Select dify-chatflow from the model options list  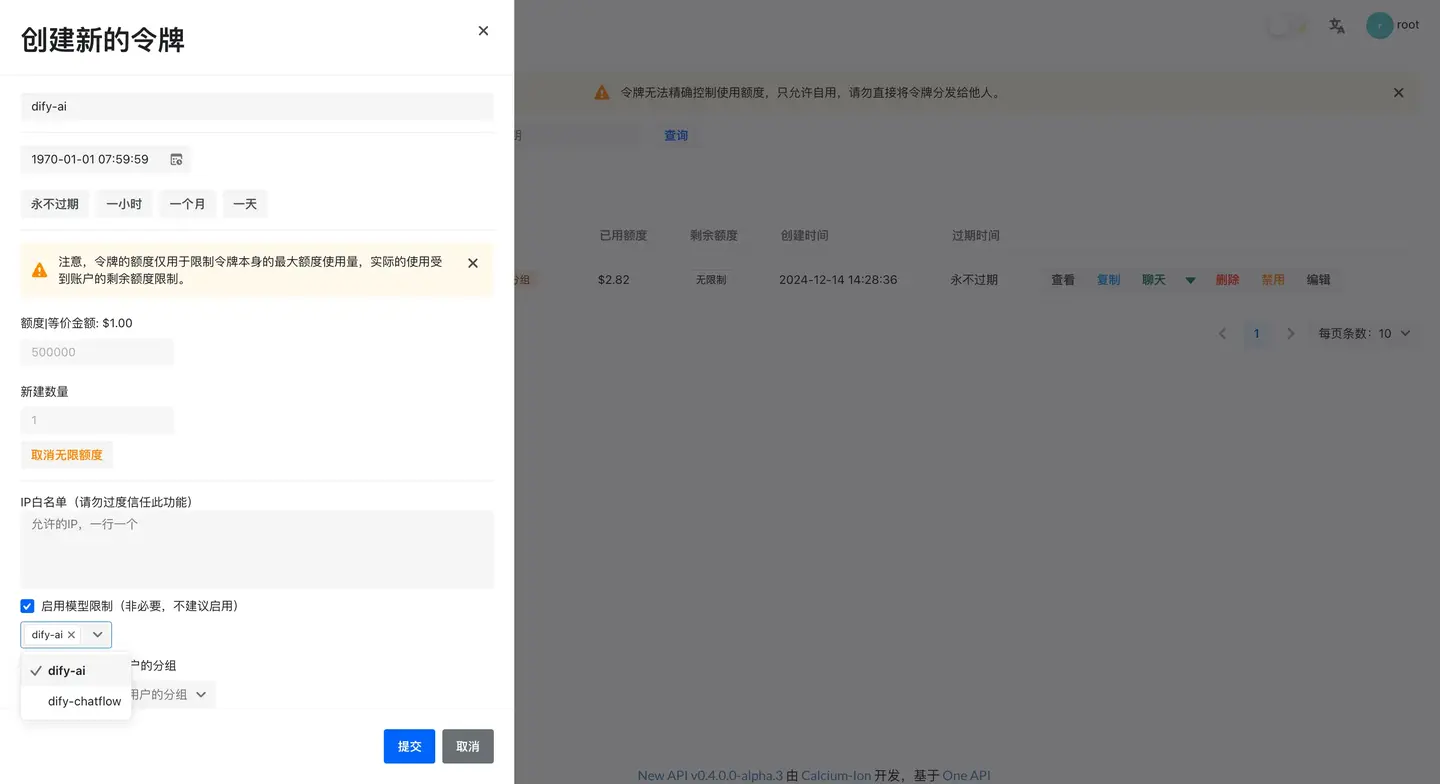click(84, 701)
